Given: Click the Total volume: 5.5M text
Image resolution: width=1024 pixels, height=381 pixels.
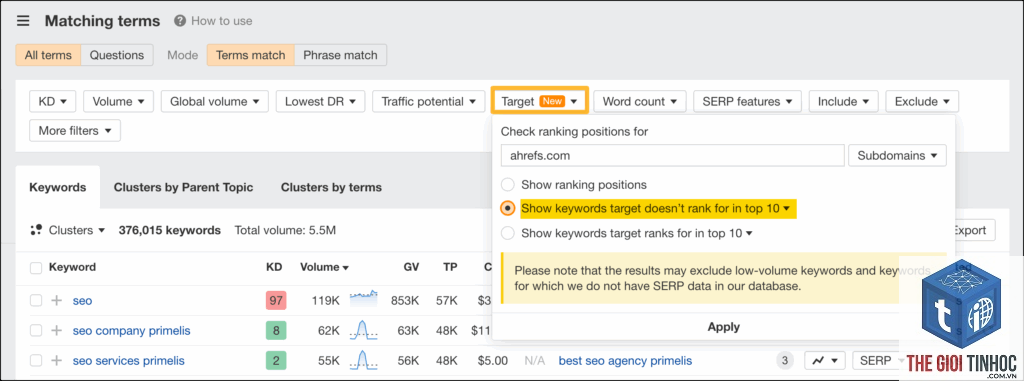Looking at the screenshot, I should pyautogui.click(x=285, y=230).
